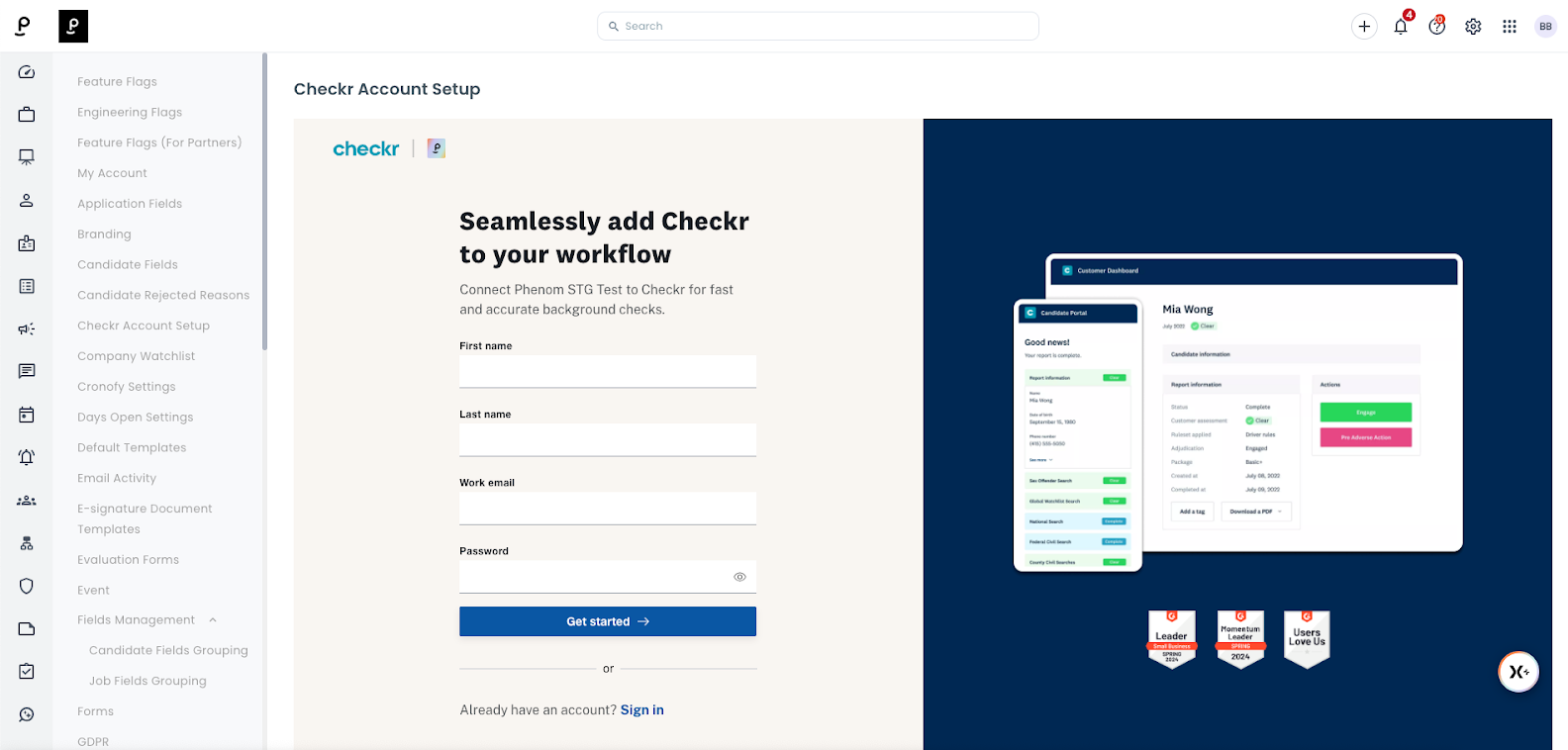Screen dimensions: 1568x750
Task: Open the calendar sidebar icon
Action: coord(27,415)
